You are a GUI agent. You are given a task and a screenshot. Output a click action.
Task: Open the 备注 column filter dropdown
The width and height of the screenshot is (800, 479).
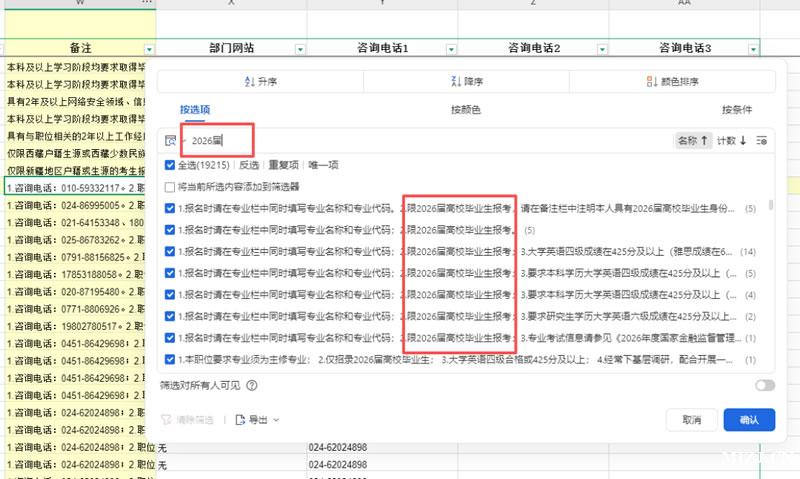click(x=150, y=48)
